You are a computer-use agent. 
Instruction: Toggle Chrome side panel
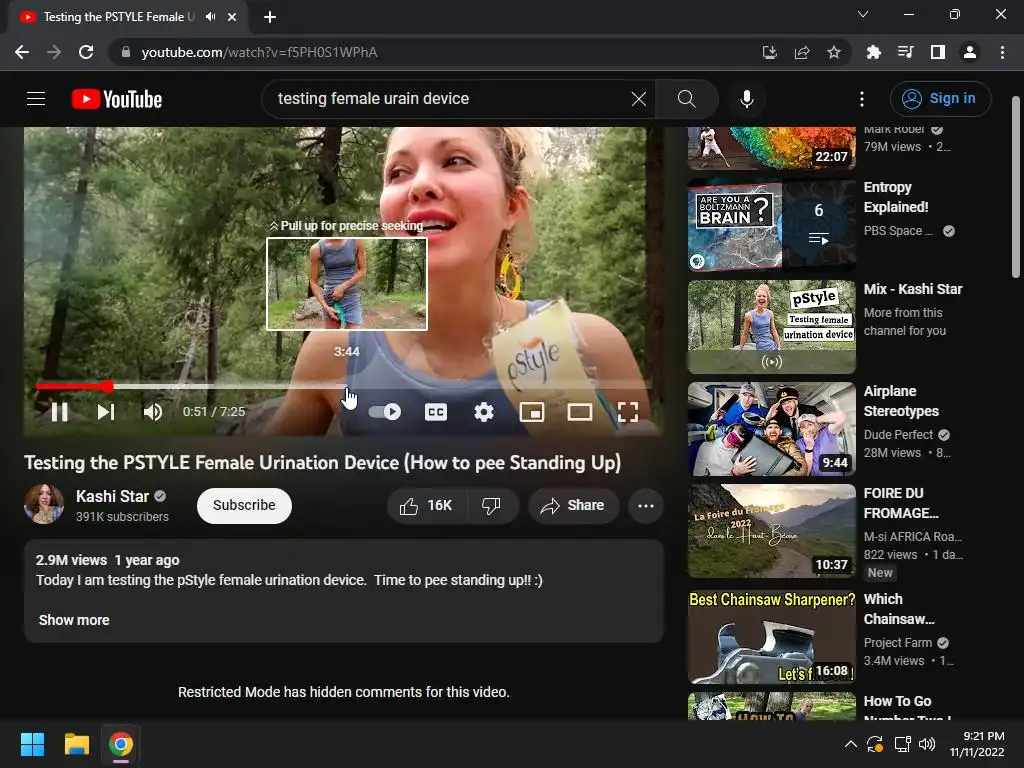(x=938, y=52)
